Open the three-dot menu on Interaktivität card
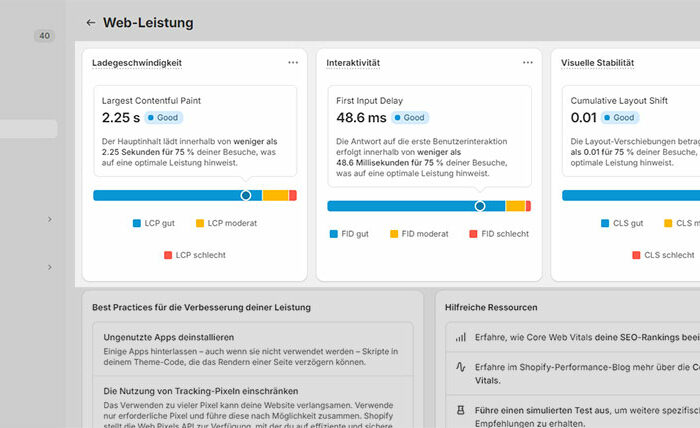 pyautogui.click(x=528, y=62)
